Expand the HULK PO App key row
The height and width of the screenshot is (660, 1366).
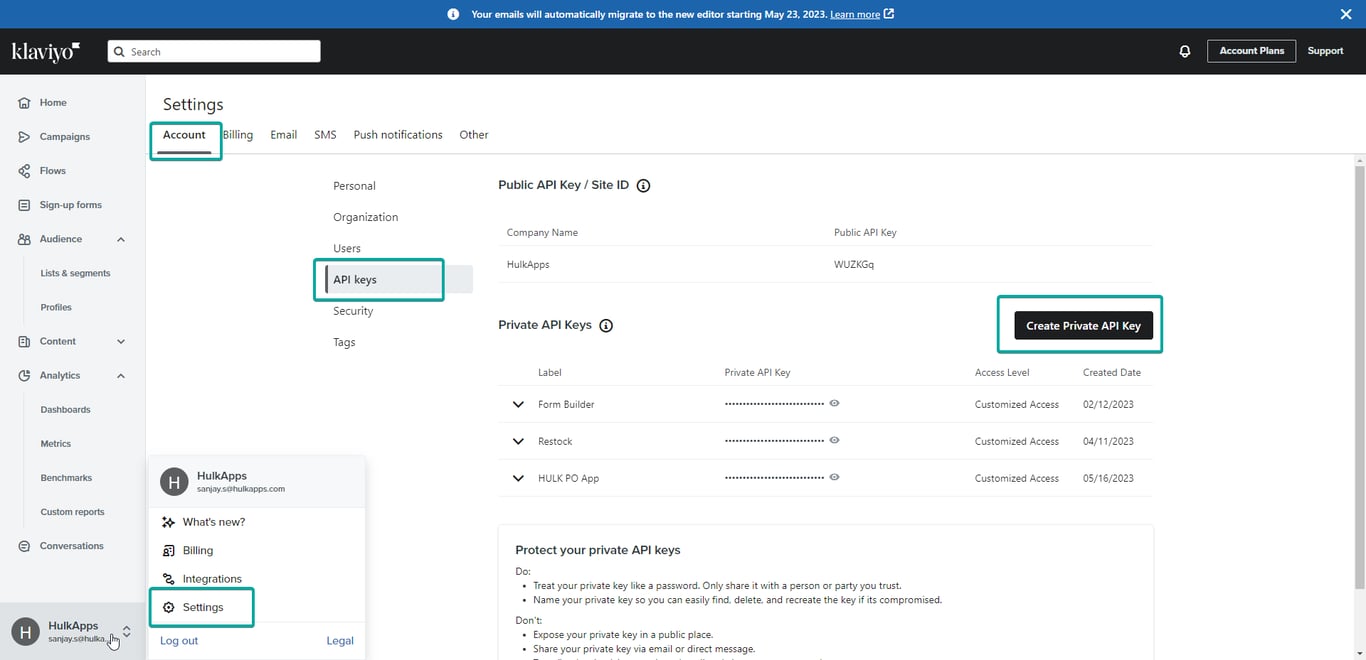(518, 478)
